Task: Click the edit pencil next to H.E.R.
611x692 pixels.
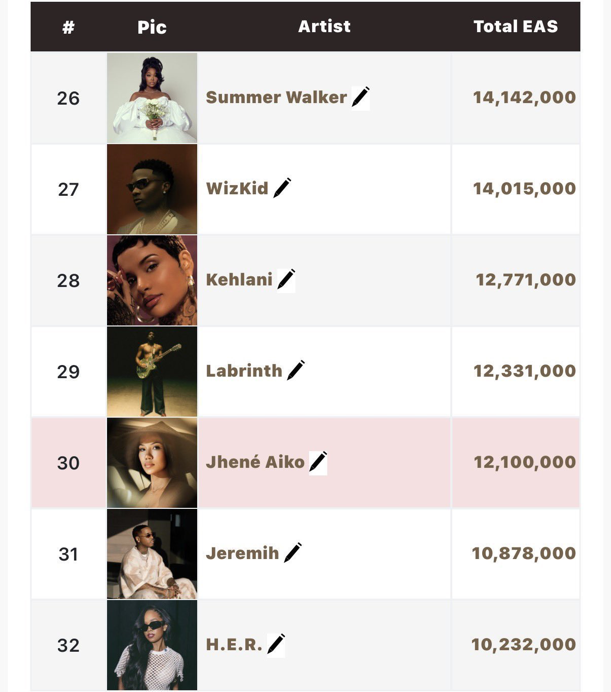Action: click(x=276, y=644)
